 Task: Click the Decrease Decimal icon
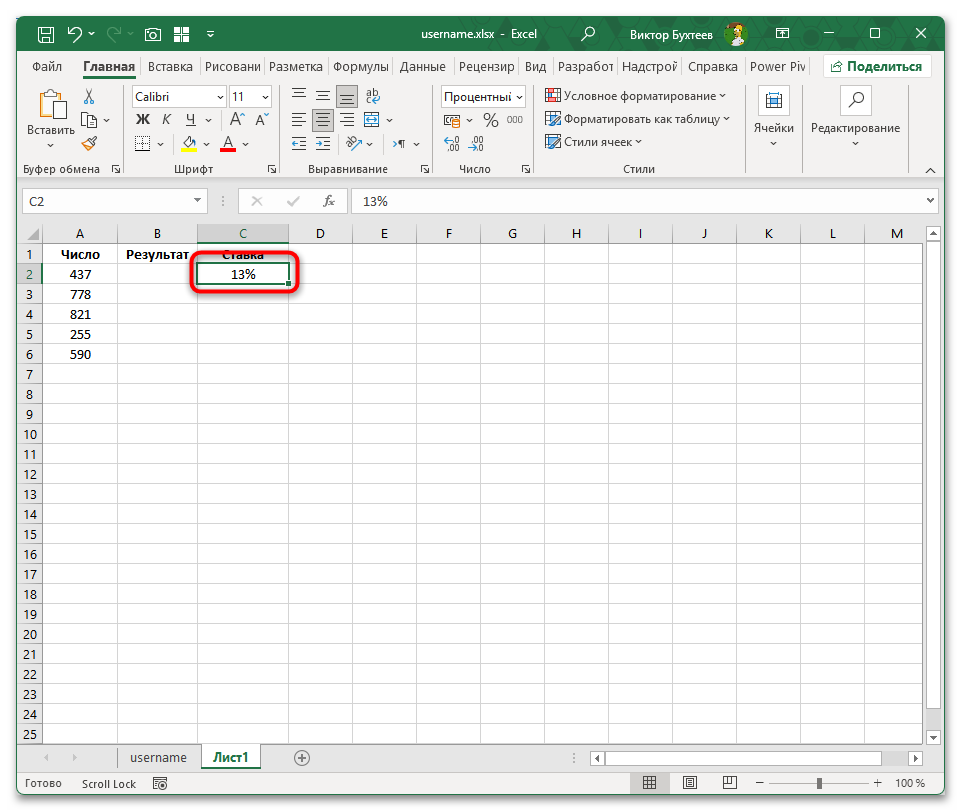pyautogui.click(x=478, y=143)
